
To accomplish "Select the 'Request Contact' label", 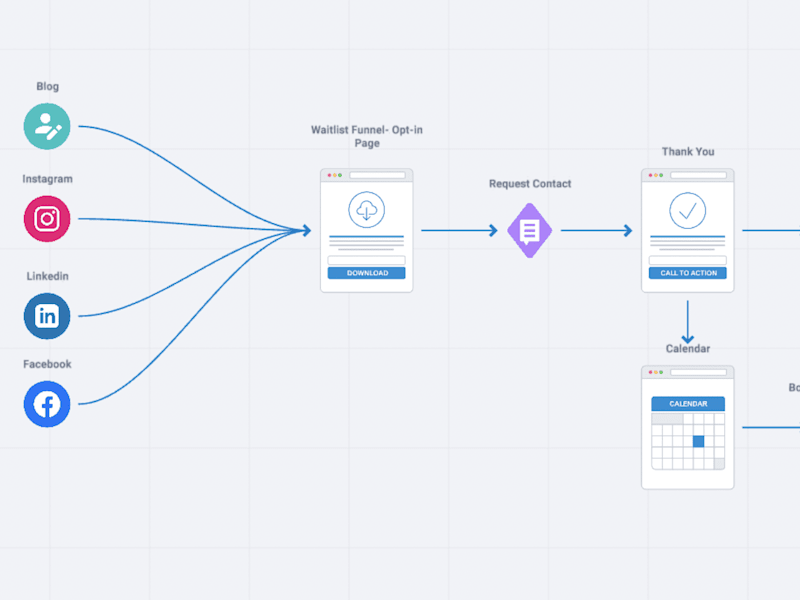I will (530, 184).
